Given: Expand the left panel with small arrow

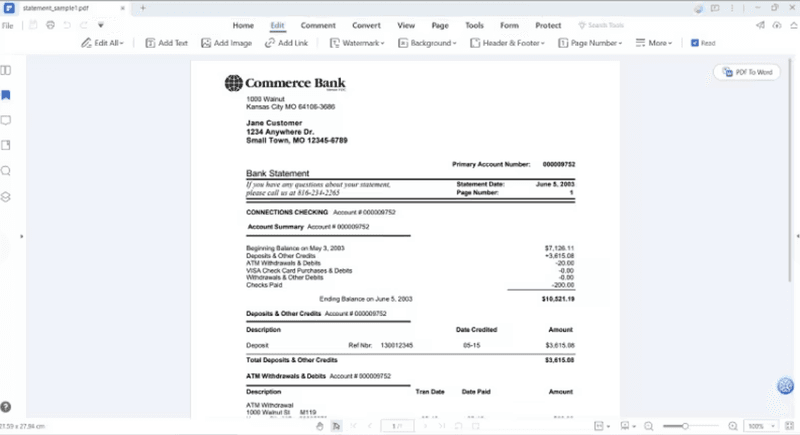Looking at the screenshot, I should click(21, 236).
